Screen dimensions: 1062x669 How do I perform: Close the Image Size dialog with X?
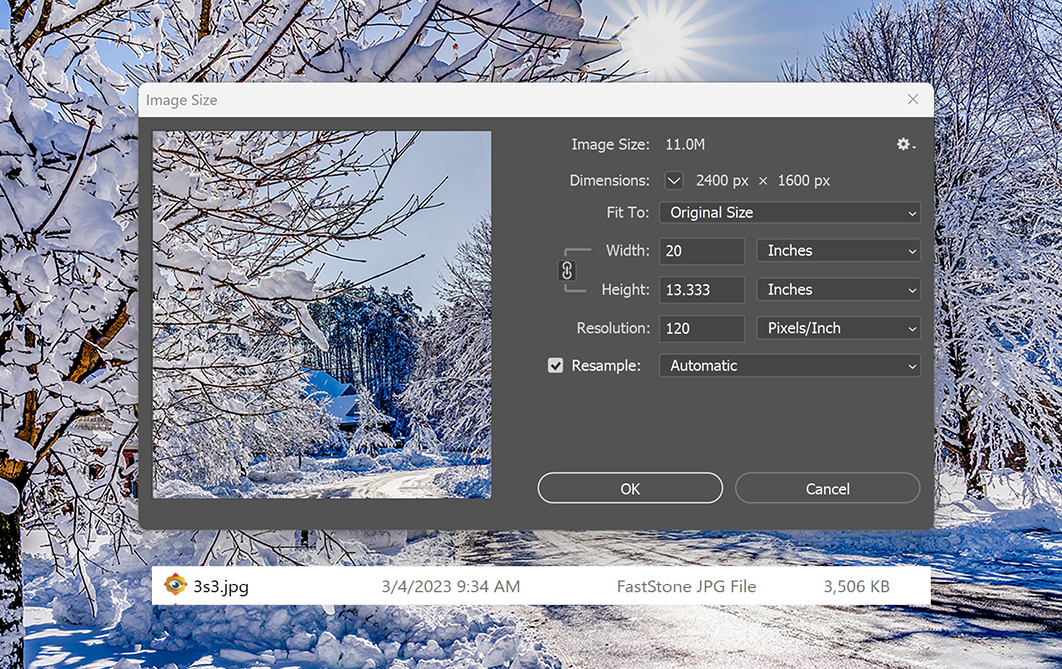pyautogui.click(x=912, y=100)
